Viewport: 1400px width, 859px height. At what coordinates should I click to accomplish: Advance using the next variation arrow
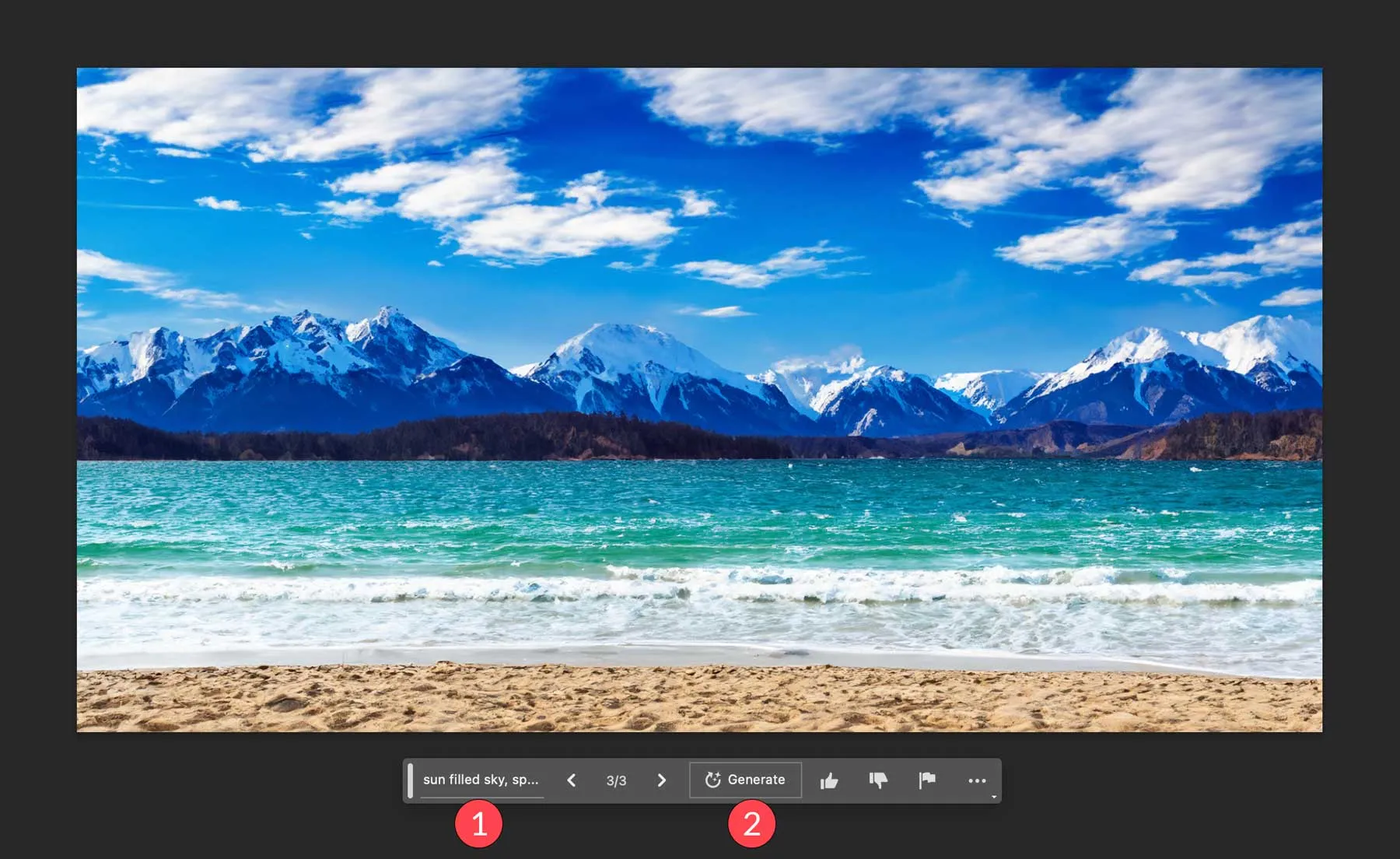coord(662,780)
